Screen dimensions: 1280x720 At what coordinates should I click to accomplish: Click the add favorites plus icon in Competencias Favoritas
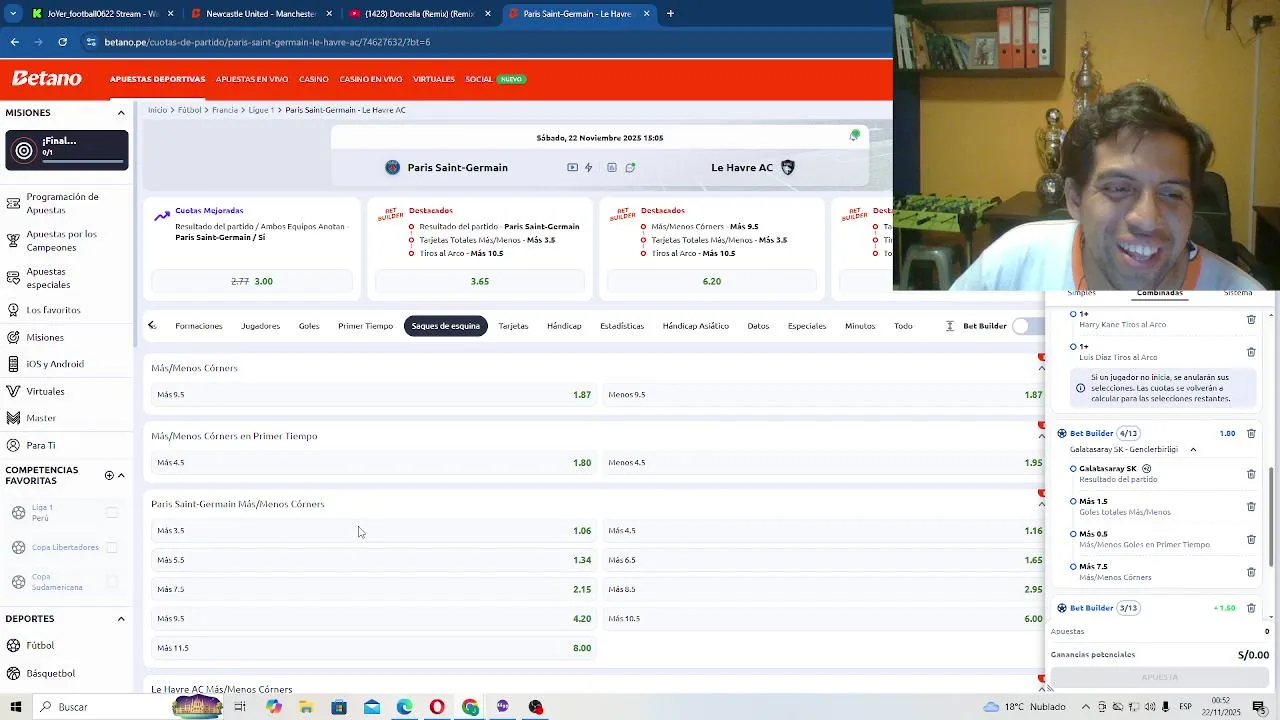pos(109,475)
